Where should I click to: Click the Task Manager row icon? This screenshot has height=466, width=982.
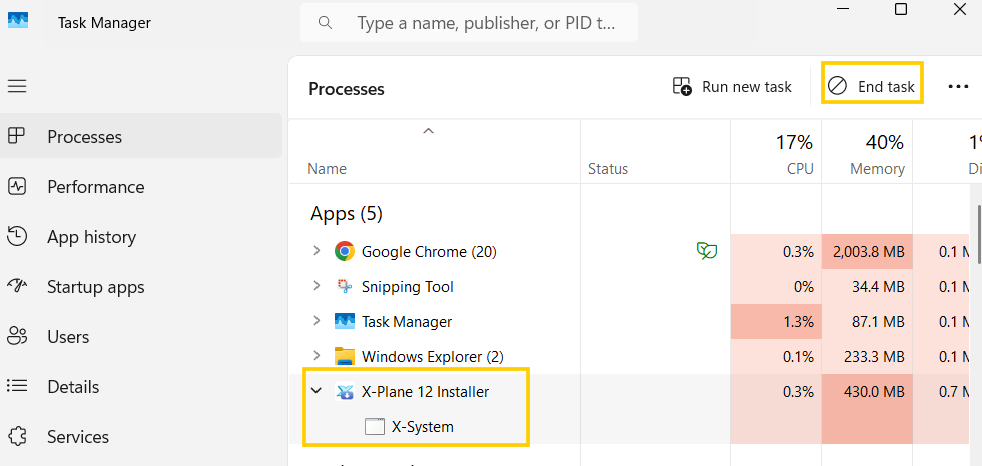point(345,321)
